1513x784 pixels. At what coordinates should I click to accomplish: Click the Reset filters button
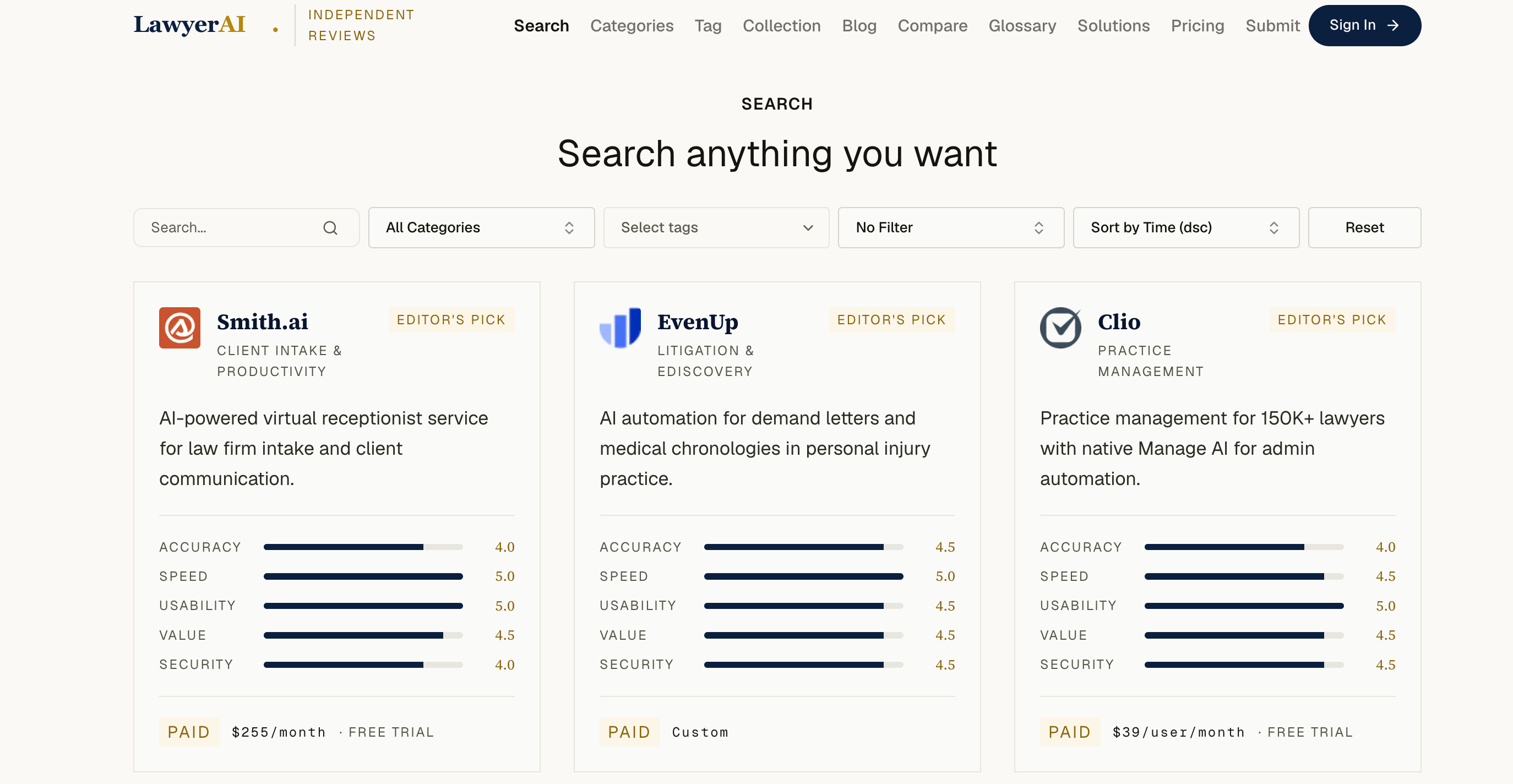1364,228
